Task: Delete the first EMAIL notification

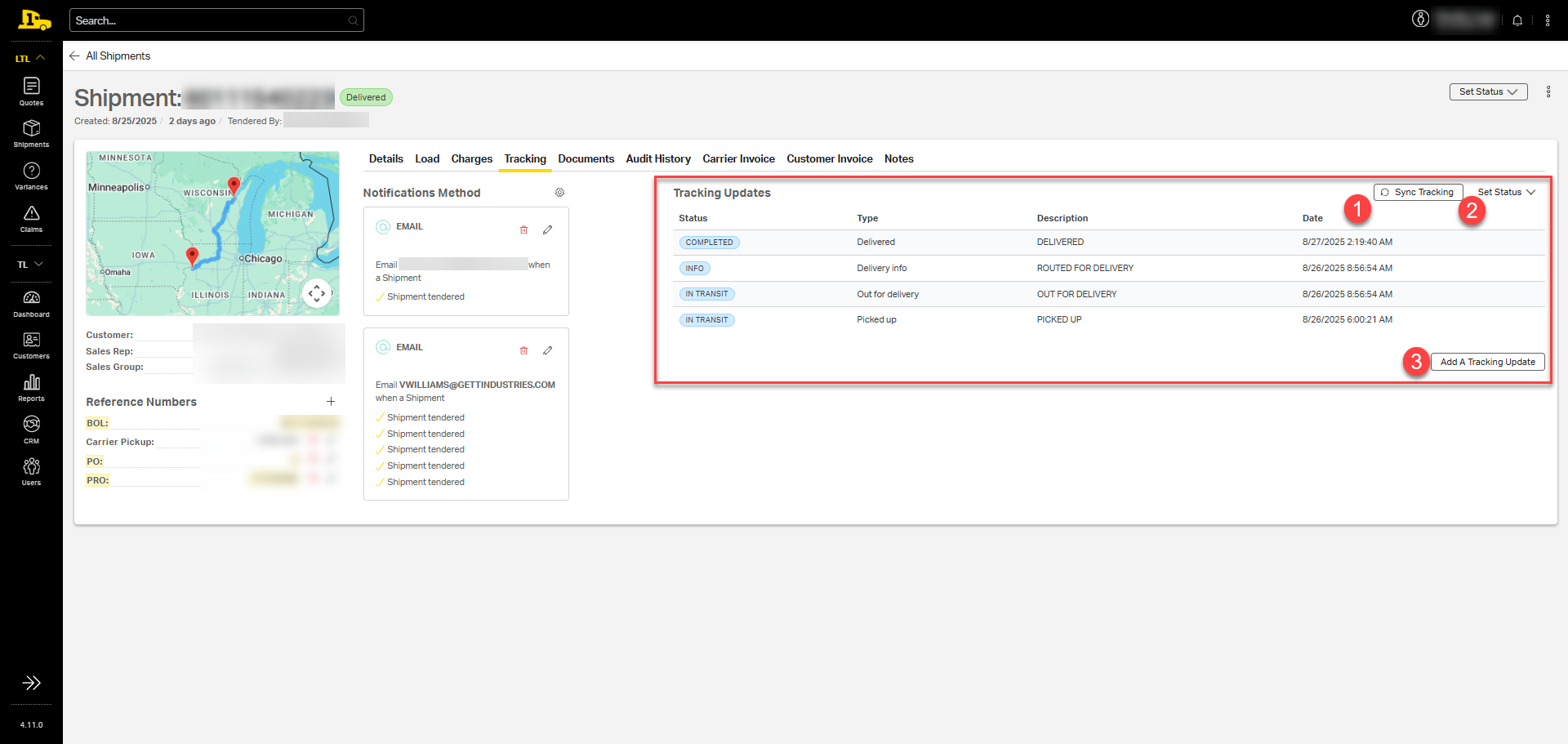Action: (x=523, y=230)
